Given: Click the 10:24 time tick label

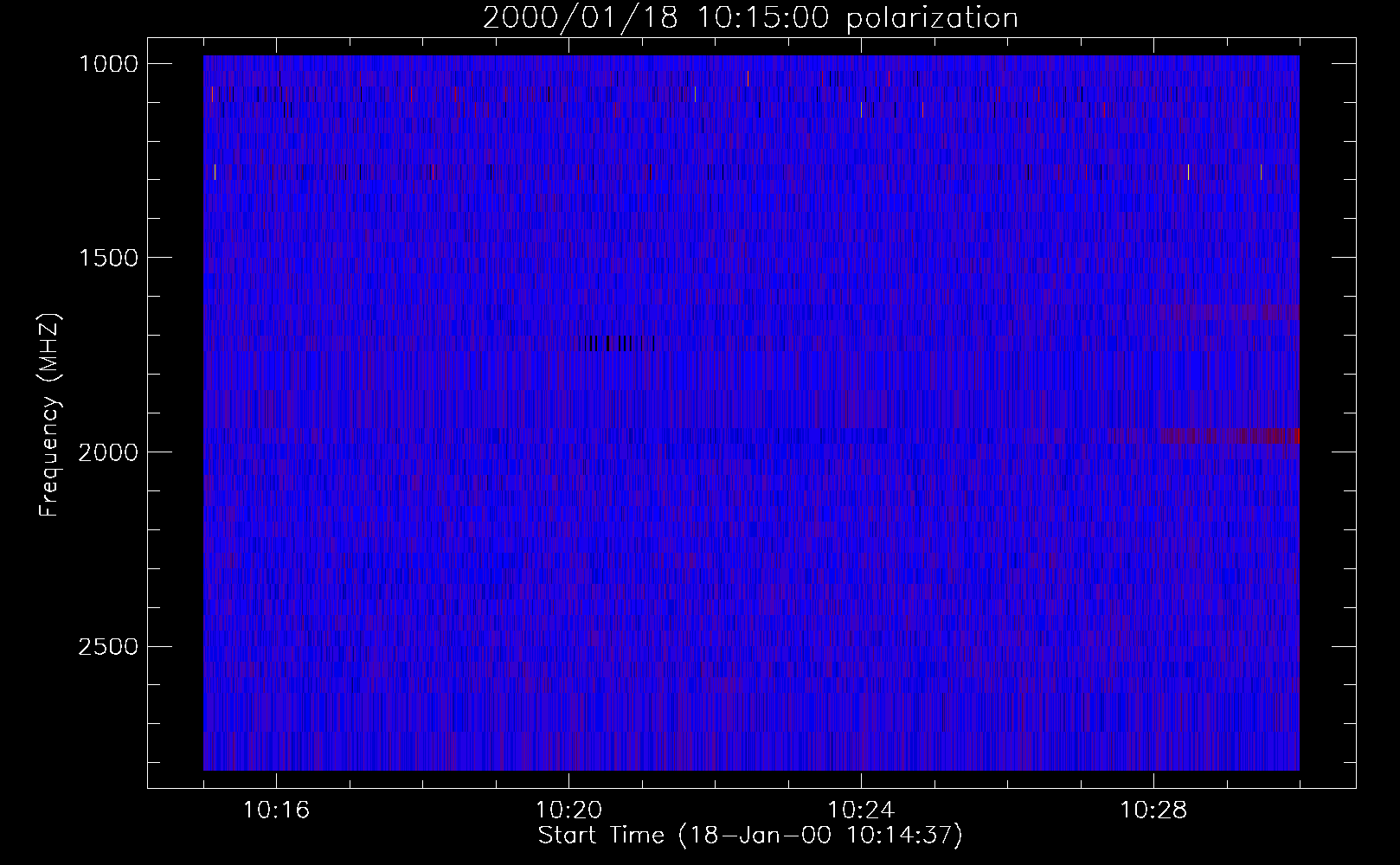Looking at the screenshot, I should (861, 811).
